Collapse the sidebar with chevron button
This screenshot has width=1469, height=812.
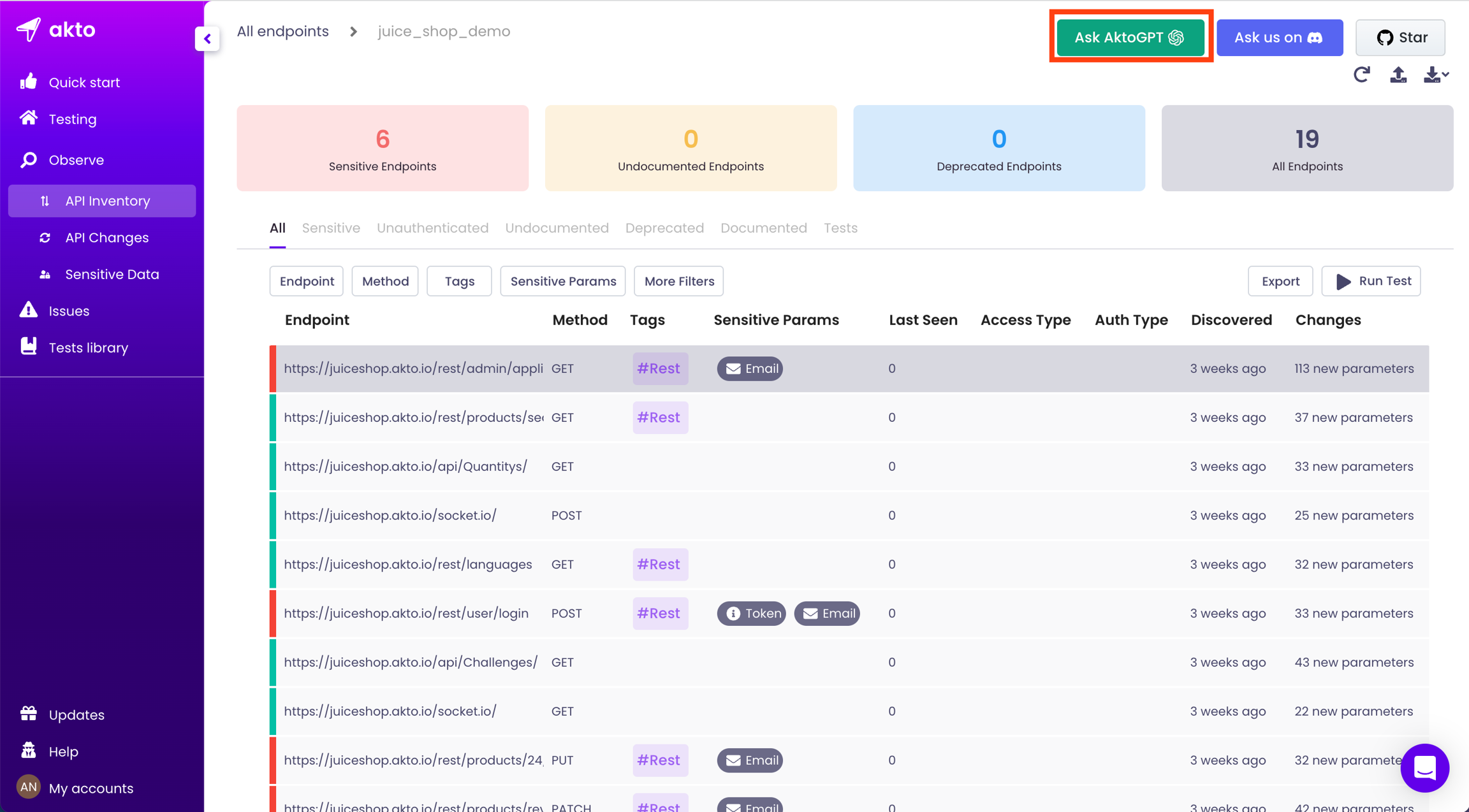[207, 38]
